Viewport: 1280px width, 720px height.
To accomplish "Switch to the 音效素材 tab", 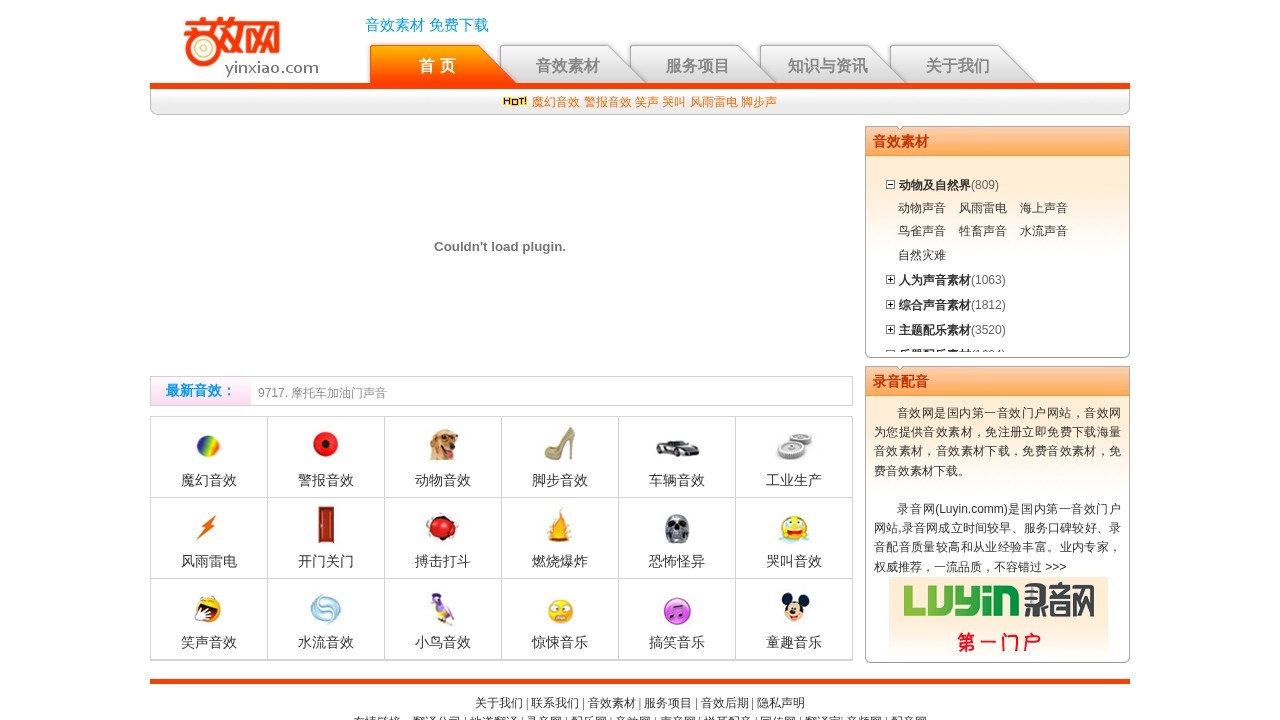I will coord(567,64).
